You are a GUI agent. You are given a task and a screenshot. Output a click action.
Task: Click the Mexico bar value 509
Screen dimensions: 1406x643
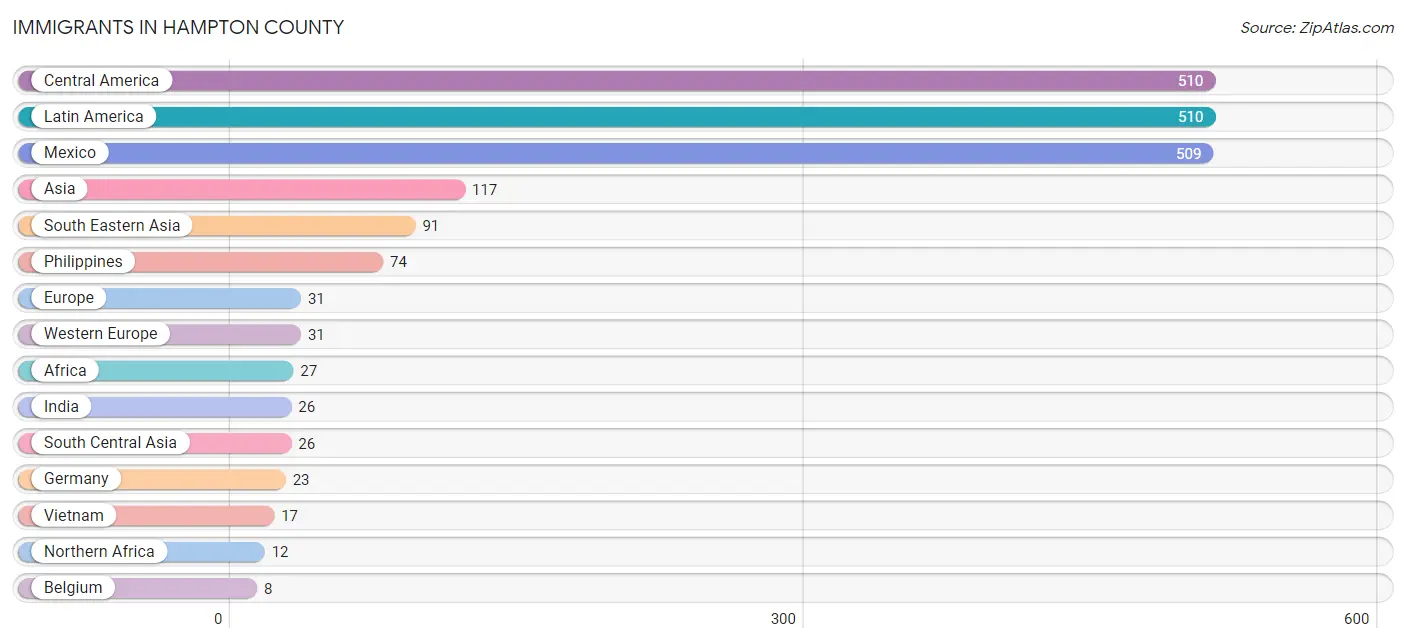[x=1189, y=154]
